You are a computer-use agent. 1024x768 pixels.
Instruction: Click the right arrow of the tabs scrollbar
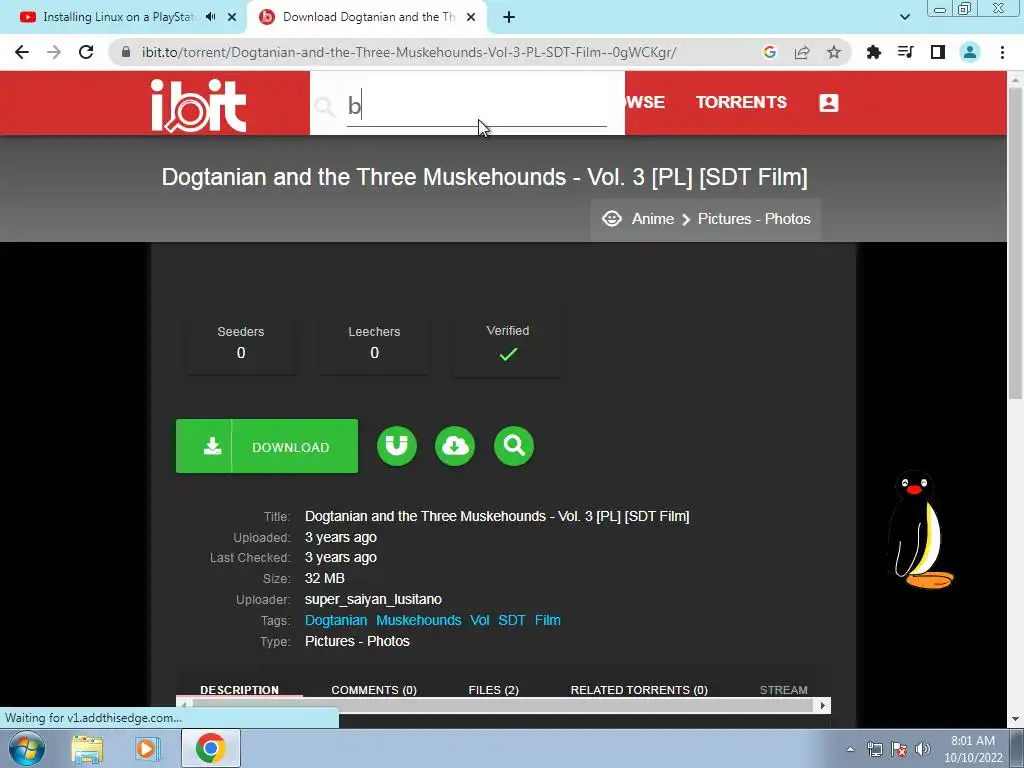pos(822,705)
